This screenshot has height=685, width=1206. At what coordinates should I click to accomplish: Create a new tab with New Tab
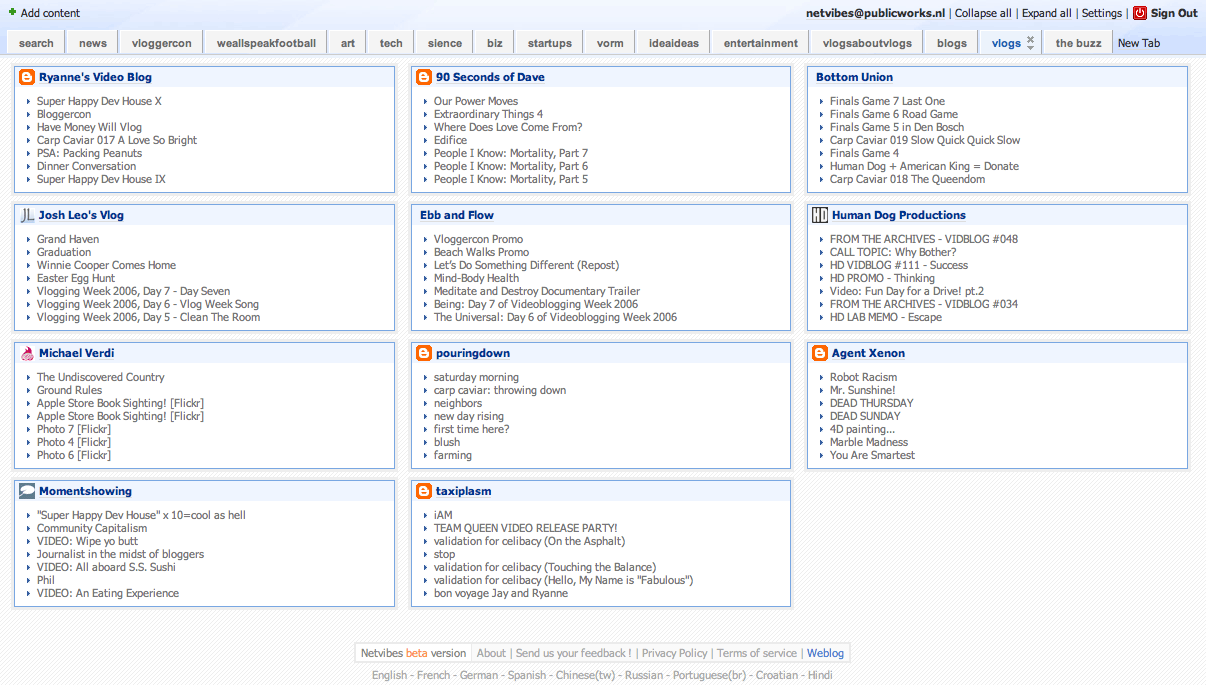(1138, 43)
